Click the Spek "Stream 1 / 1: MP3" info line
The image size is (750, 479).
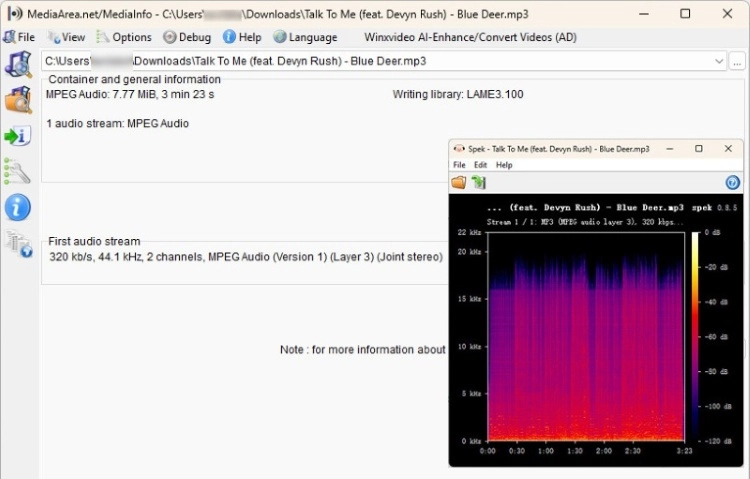tap(585, 222)
